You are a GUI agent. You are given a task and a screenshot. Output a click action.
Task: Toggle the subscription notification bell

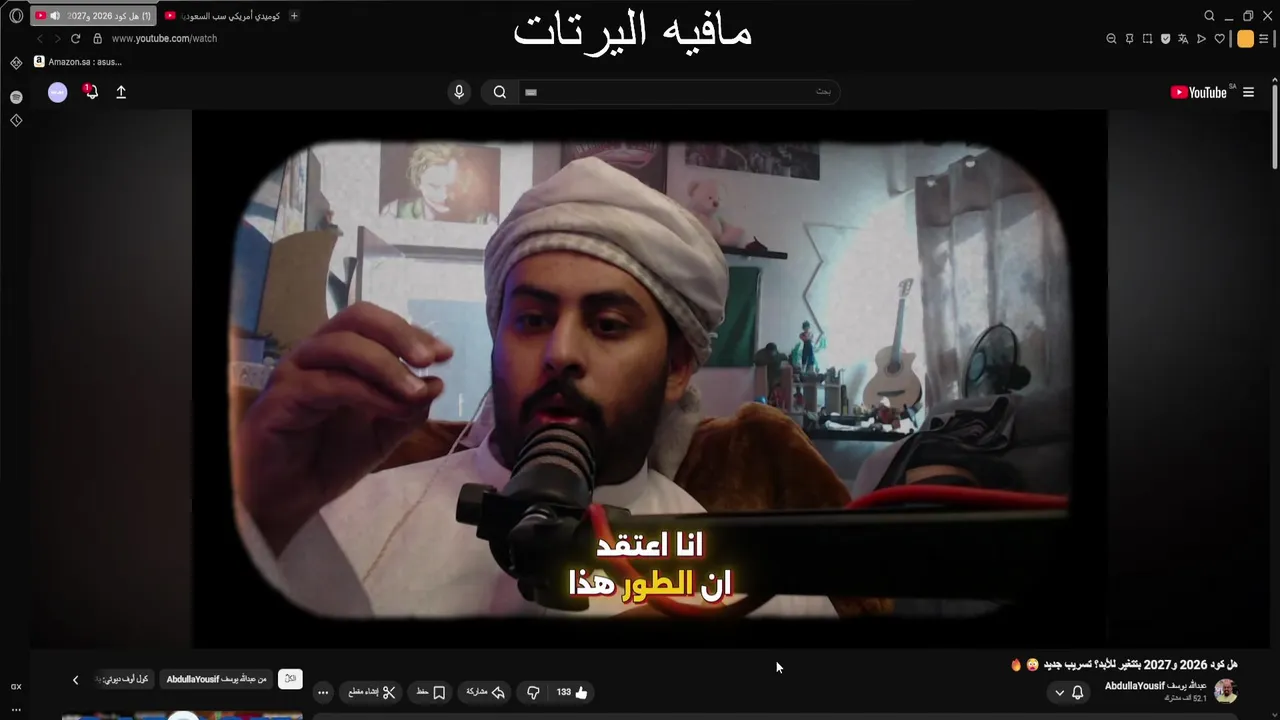click(x=1068, y=692)
